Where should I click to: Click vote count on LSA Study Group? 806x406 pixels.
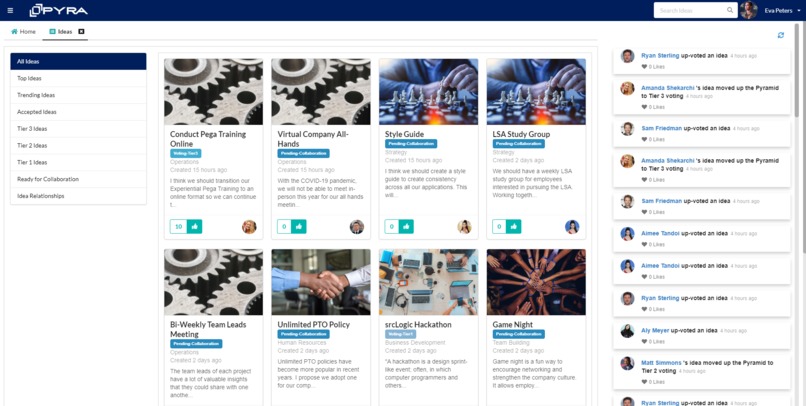(499, 227)
